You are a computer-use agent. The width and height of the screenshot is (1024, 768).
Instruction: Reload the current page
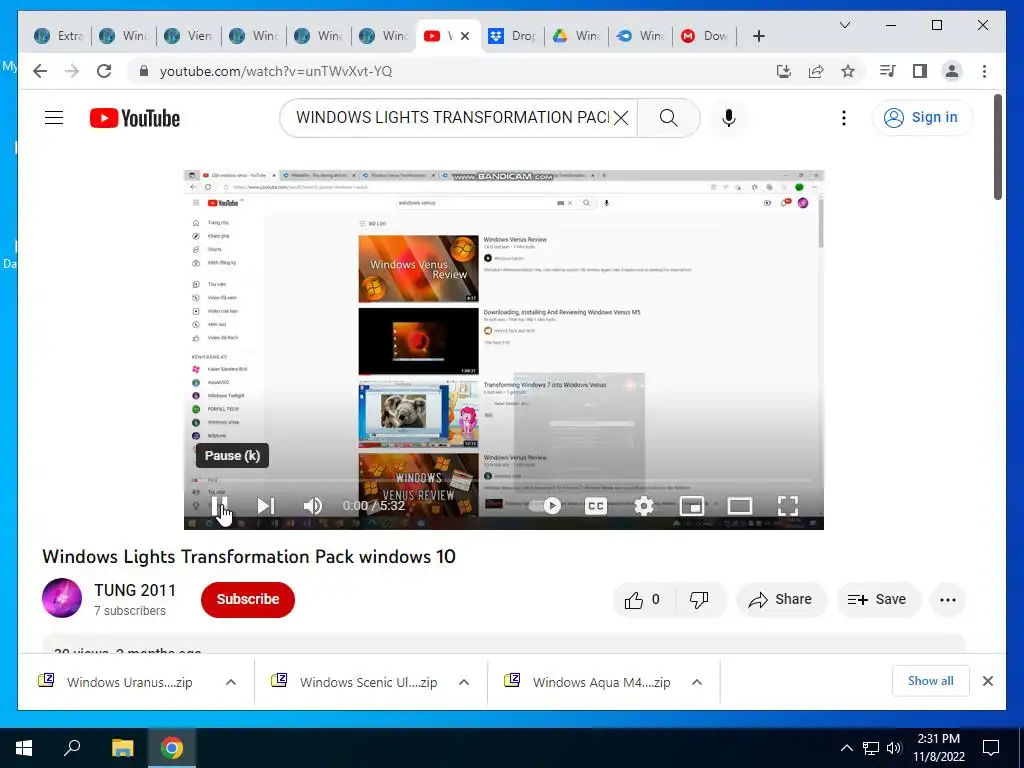point(104,71)
